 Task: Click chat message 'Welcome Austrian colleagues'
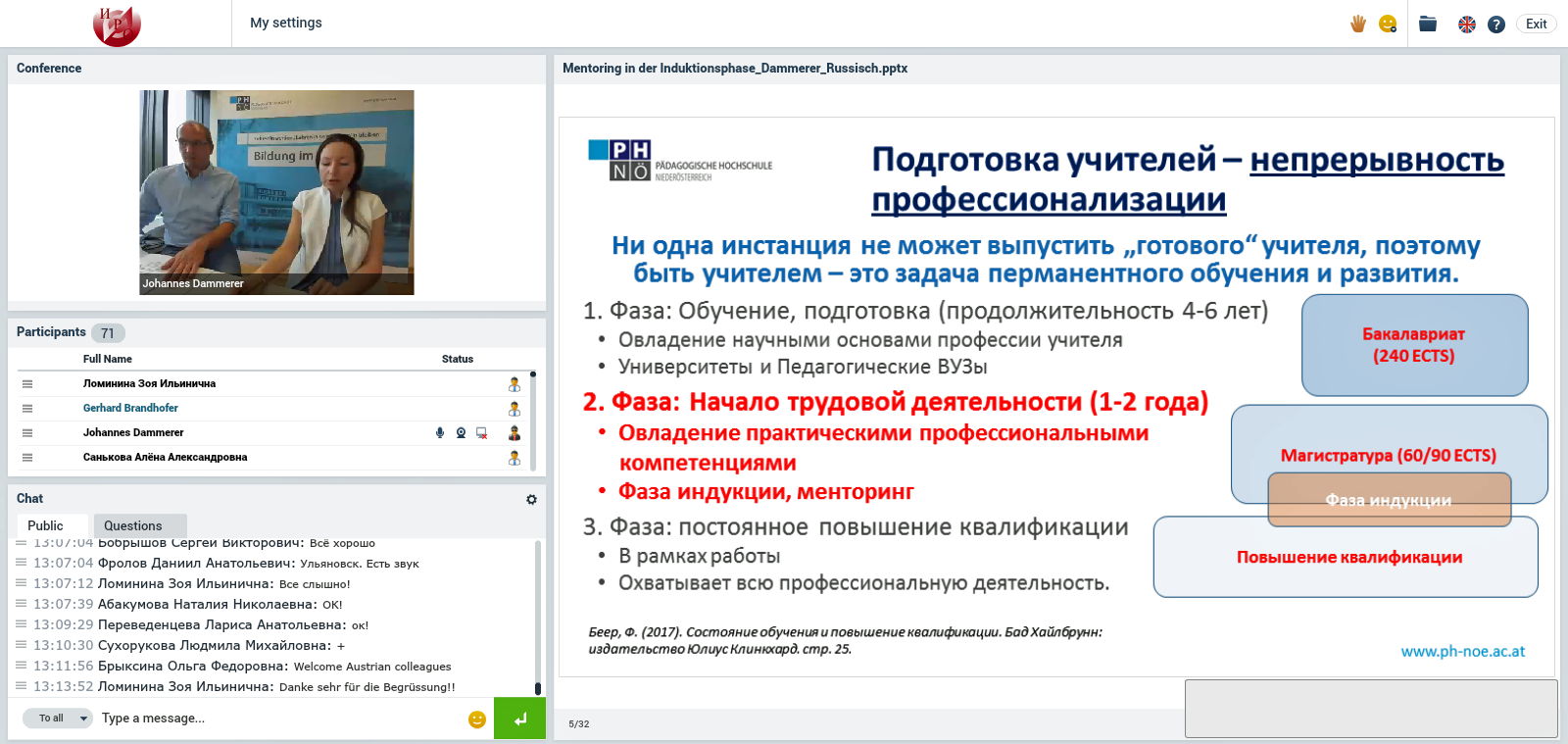(372, 667)
